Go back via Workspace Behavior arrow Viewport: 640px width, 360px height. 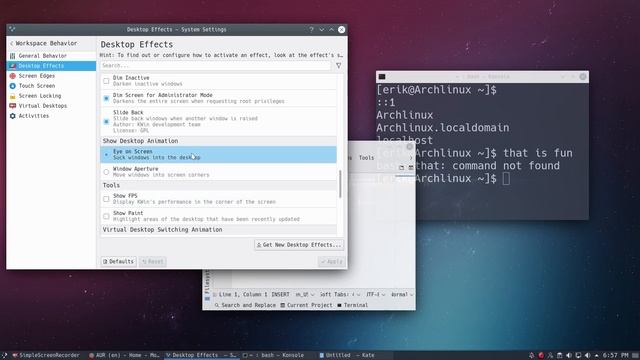(11, 43)
